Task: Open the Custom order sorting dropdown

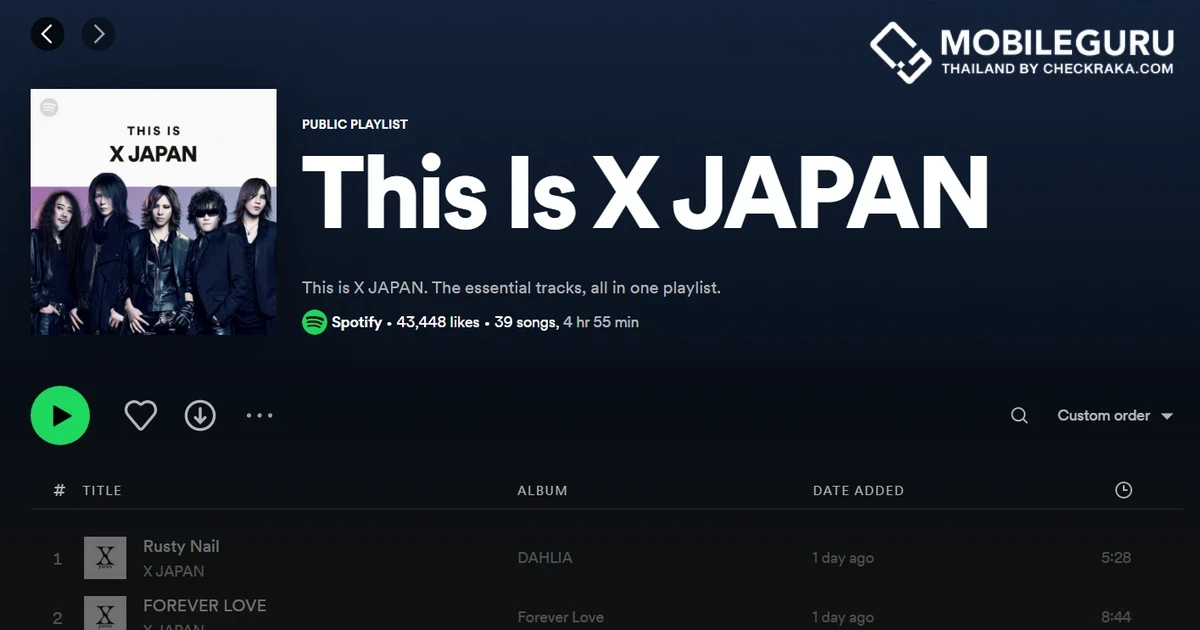Action: click(x=1113, y=415)
